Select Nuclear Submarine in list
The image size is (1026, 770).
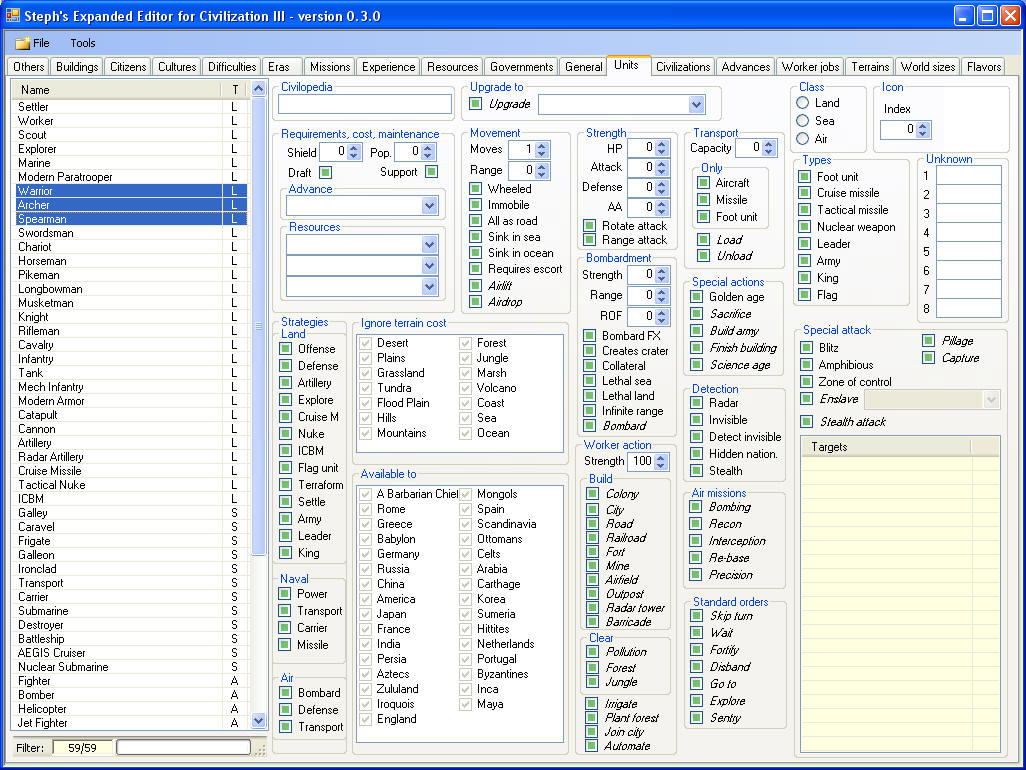[x=130, y=667]
